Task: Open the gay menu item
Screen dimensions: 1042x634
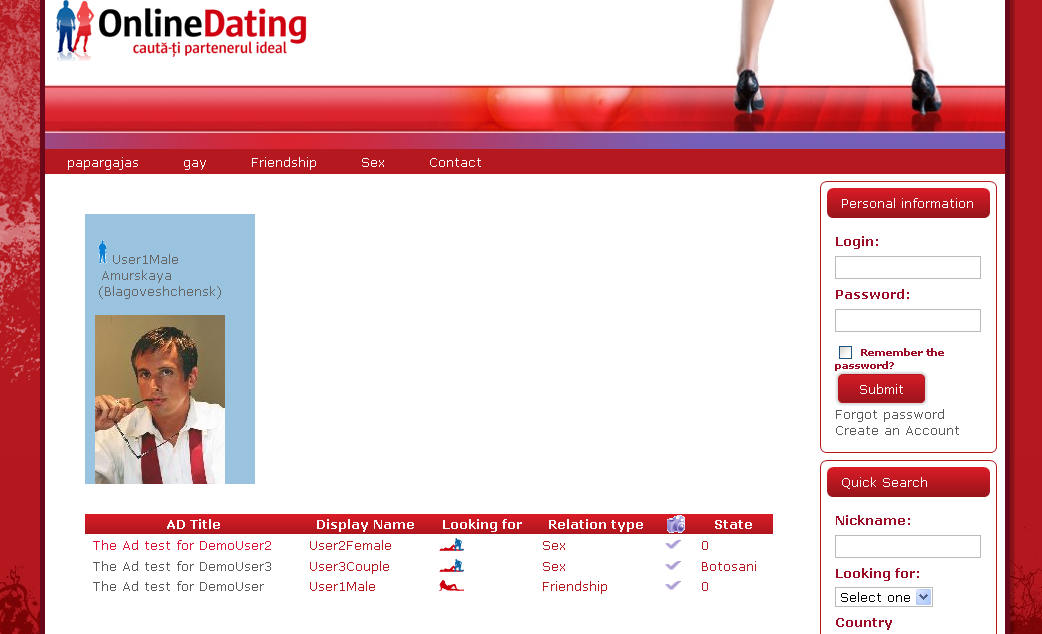Action: tap(195, 163)
